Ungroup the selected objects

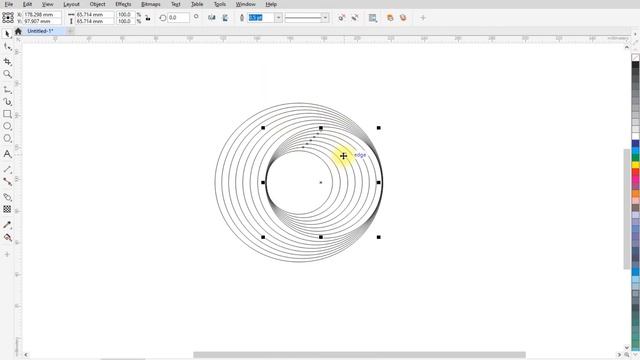pos(342,18)
